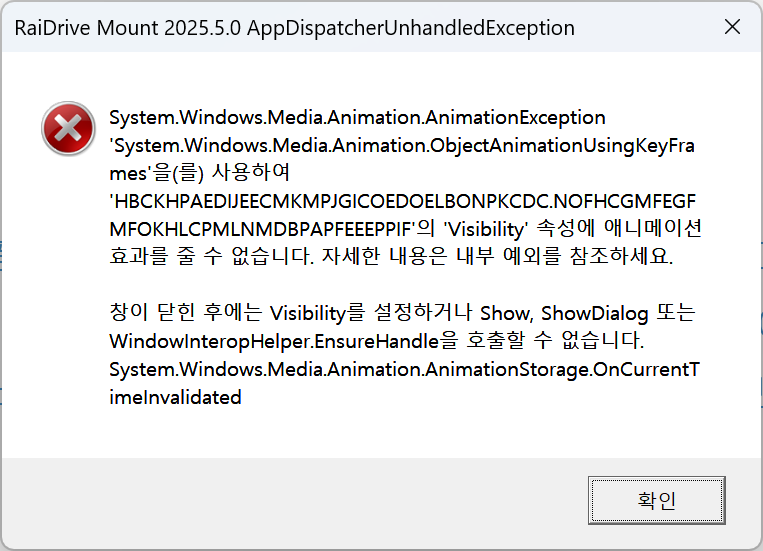Click the 확인 button
The height and width of the screenshot is (551, 763).
(x=656, y=500)
